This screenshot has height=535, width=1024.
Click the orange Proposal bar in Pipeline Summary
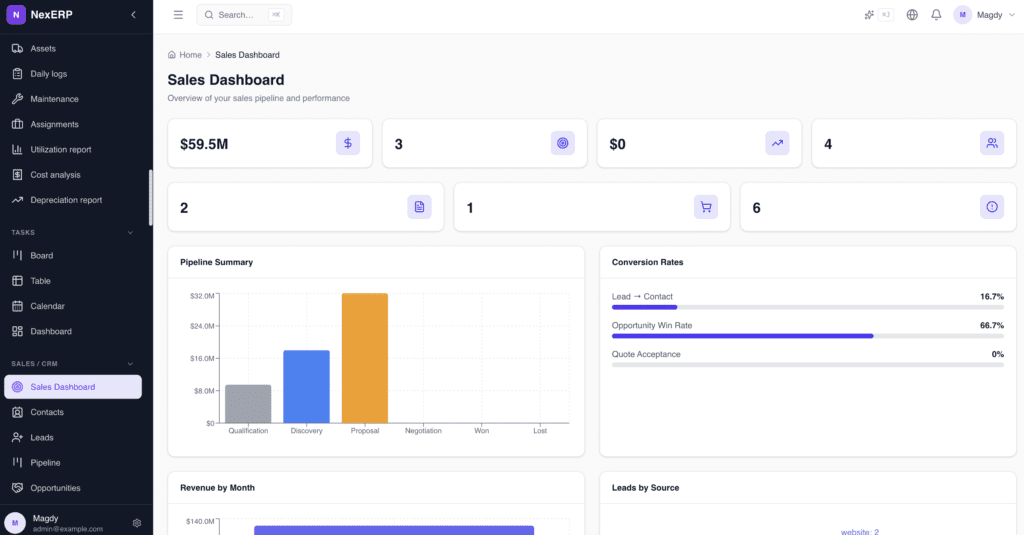coord(365,358)
